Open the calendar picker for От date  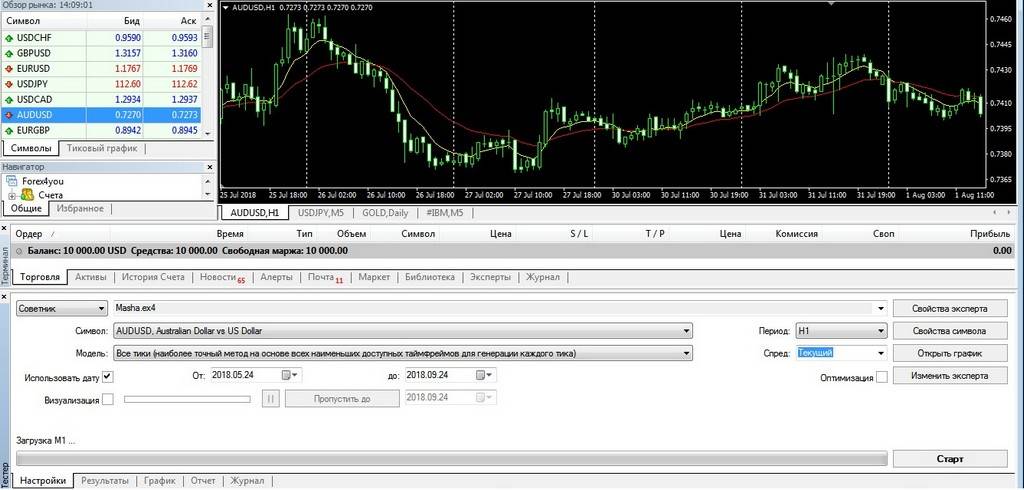(x=288, y=375)
